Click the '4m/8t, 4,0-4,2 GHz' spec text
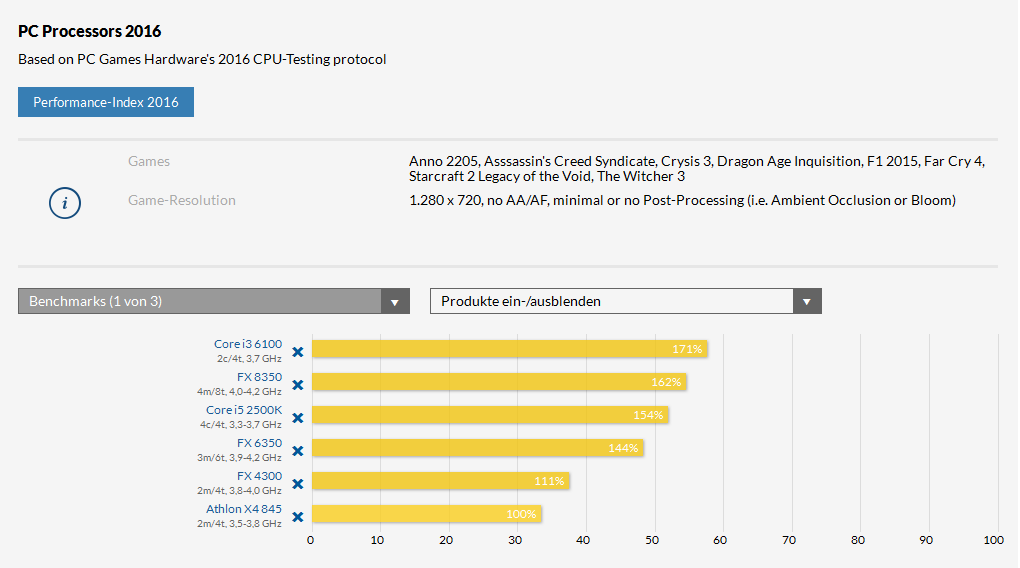 pos(239,392)
